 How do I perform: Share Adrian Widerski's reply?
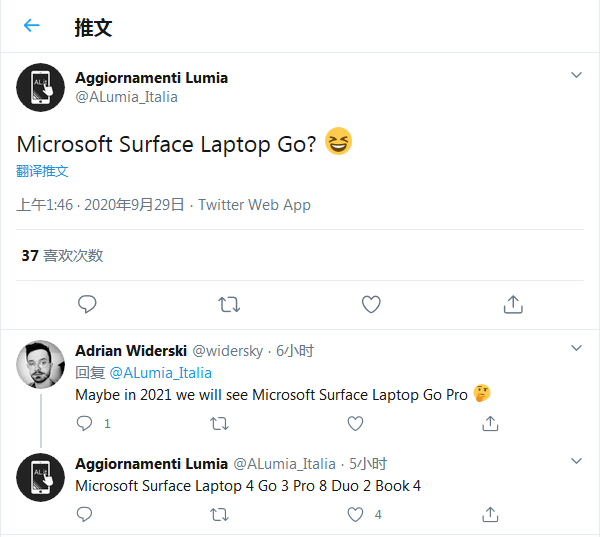click(x=490, y=423)
